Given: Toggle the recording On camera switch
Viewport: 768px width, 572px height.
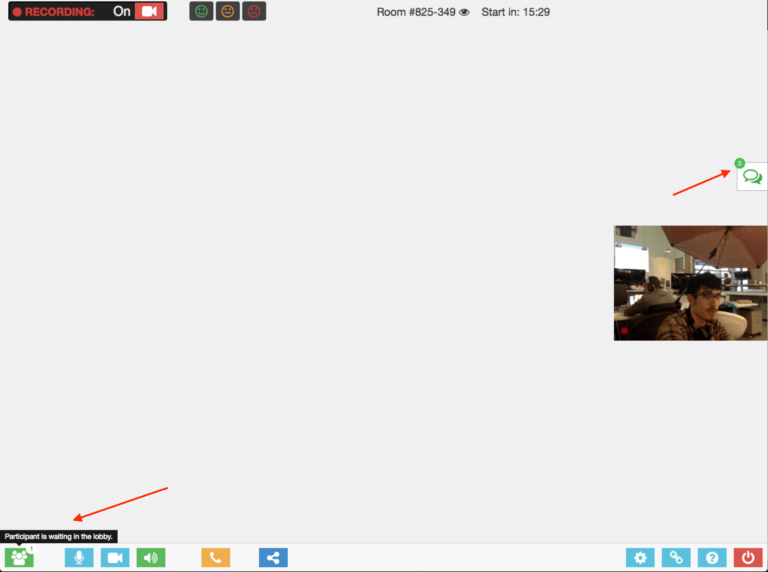Looking at the screenshot, I should [x=149, y=11].
